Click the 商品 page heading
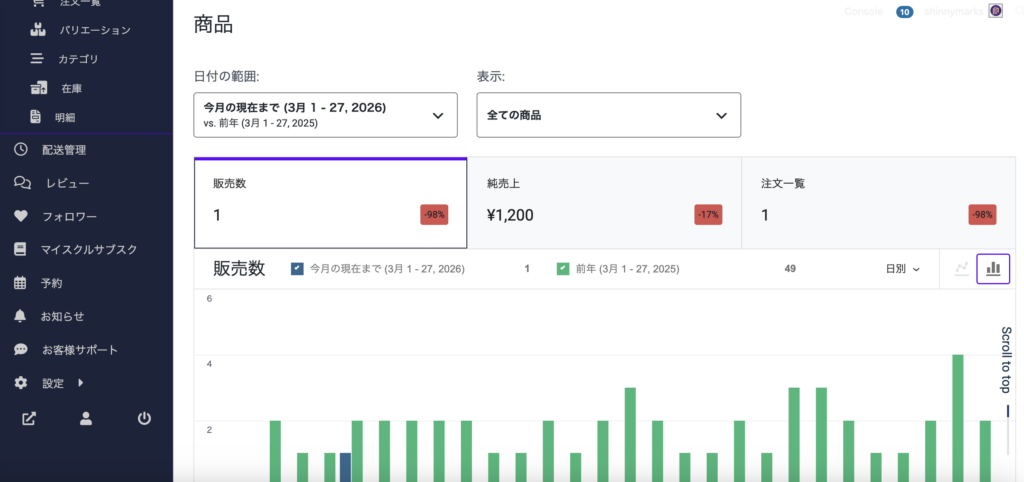 click(x=214, y=25)
